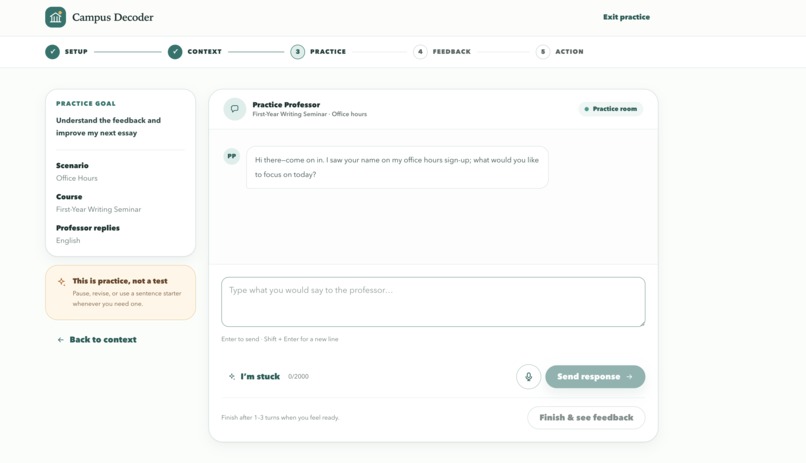Click the Context step checkmark circle
Screen dimensions: 806x463
point(175,51)
